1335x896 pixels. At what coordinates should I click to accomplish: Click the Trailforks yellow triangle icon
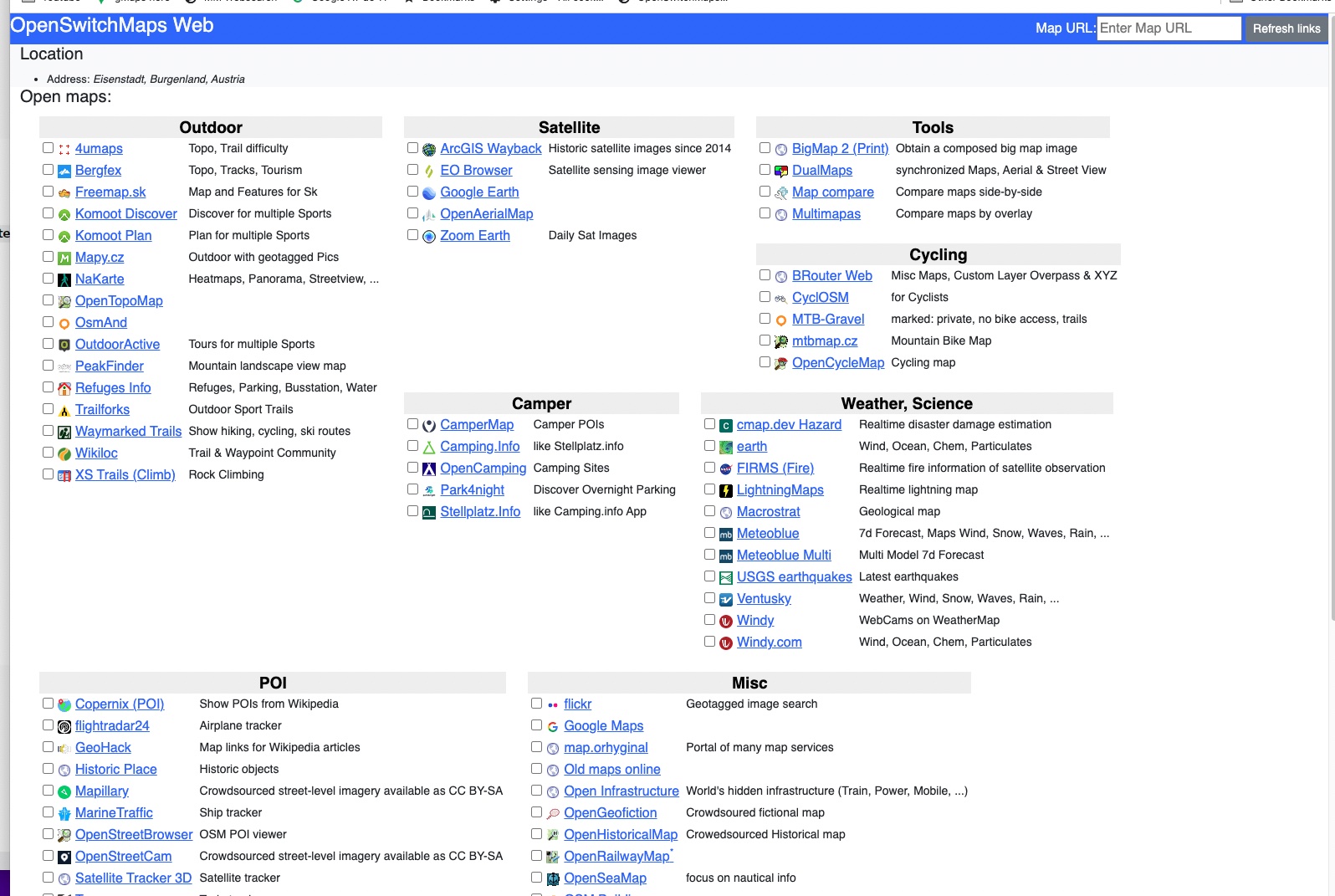coord(64,411)
